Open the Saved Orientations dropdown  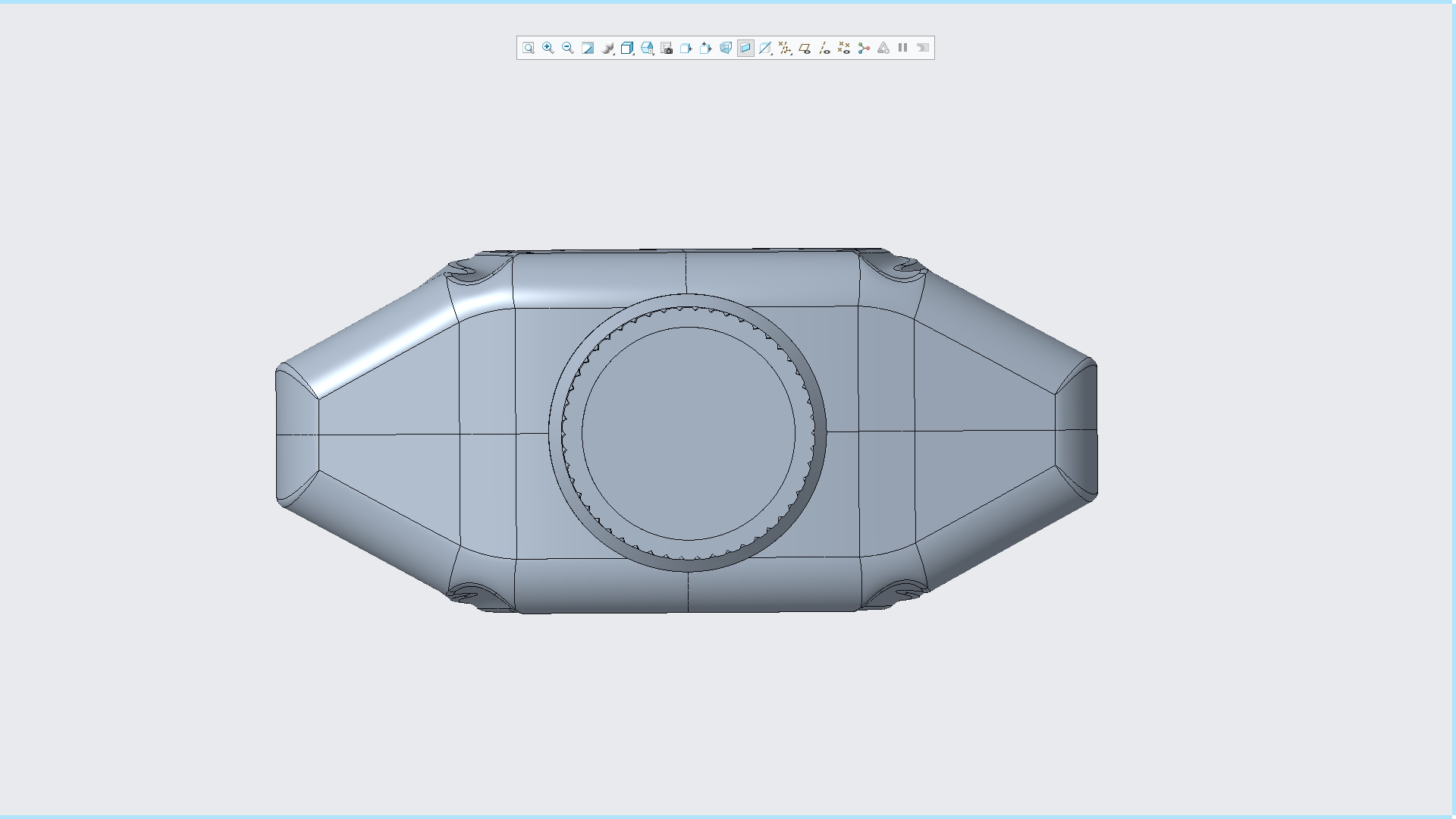(647, 48)
